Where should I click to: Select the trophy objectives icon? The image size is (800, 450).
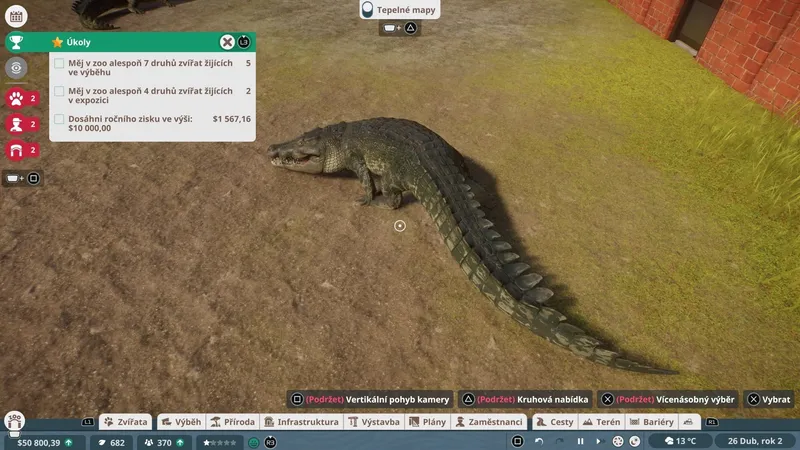tap(16, 42)
